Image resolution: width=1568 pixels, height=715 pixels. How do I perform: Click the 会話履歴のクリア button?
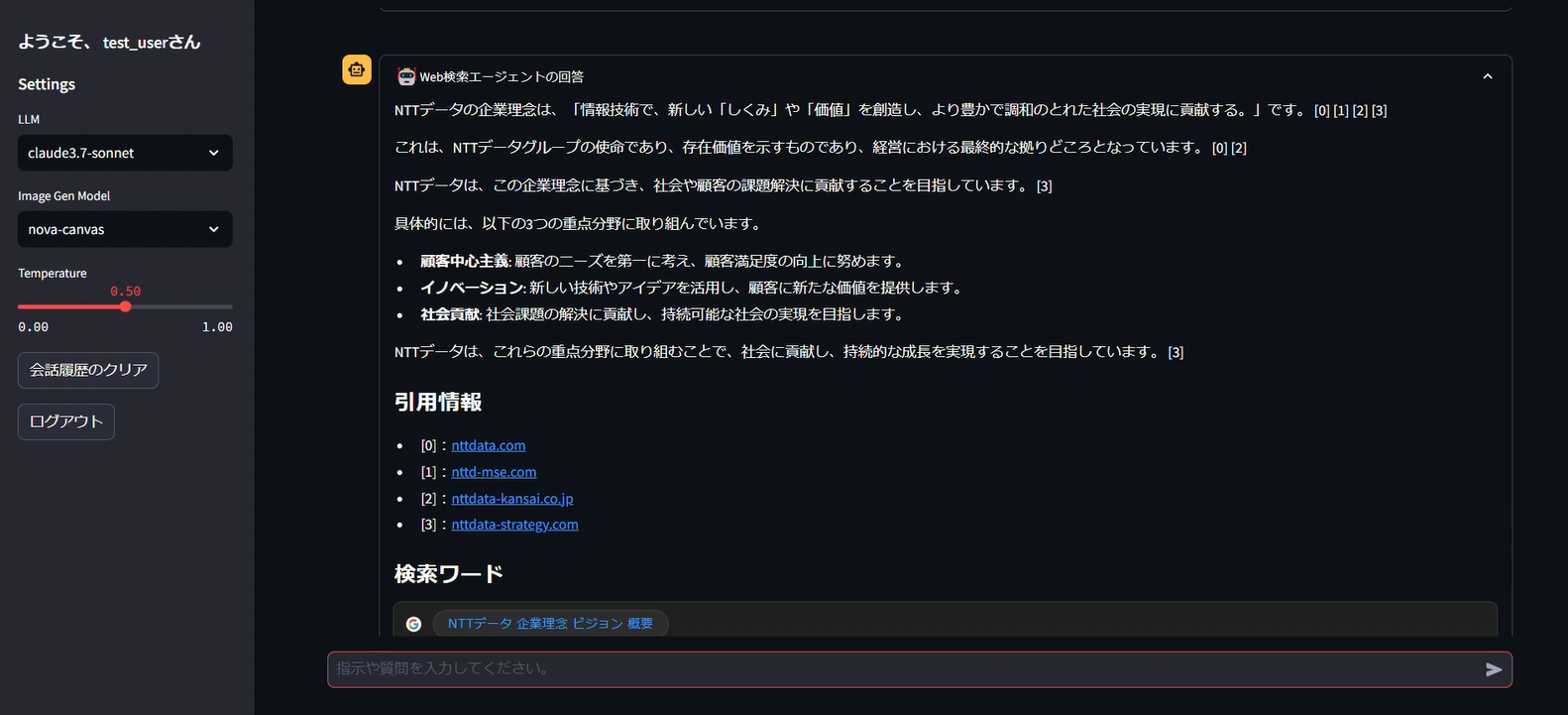88,370
